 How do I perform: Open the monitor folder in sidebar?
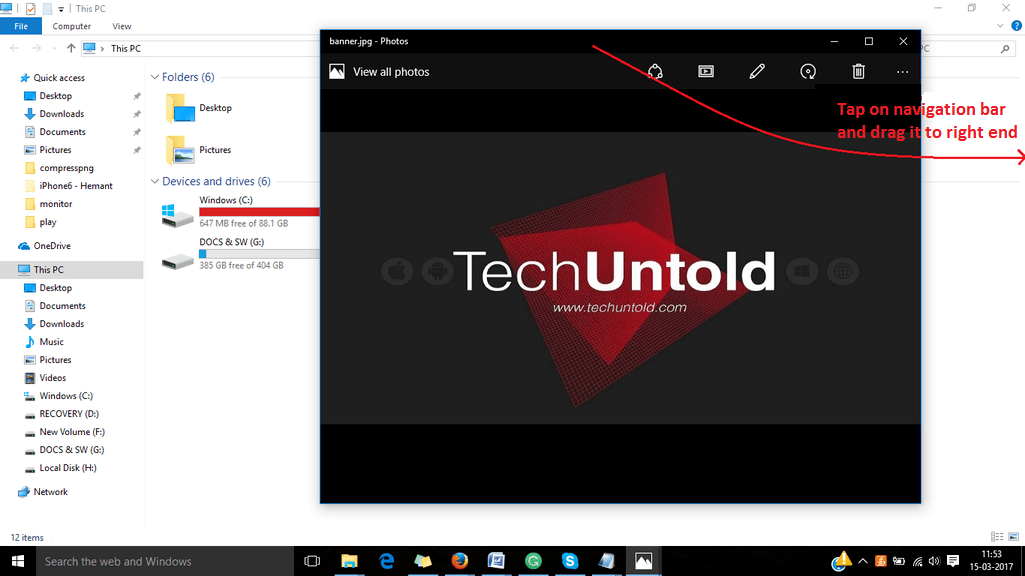[48, 204]
